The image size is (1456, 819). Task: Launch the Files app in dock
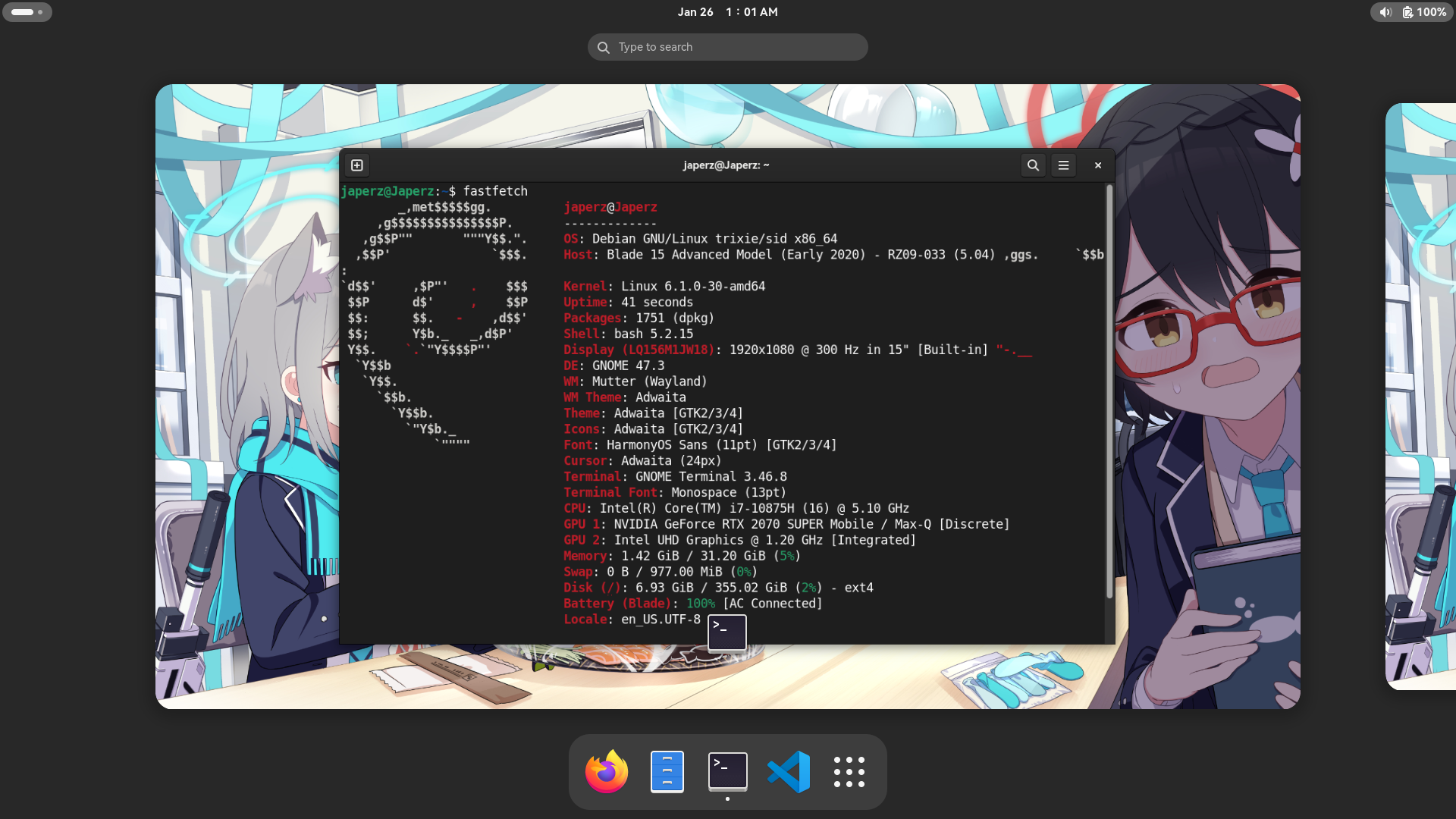[x=667, y=771]
